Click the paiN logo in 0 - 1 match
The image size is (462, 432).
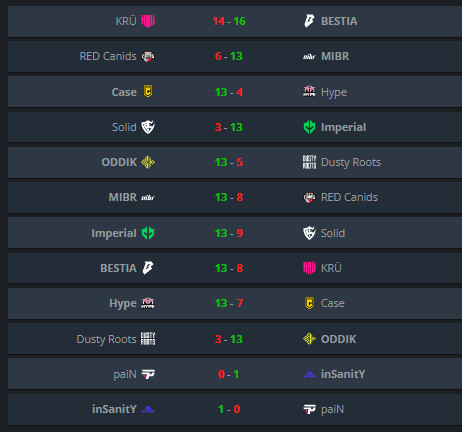(148, 374)
